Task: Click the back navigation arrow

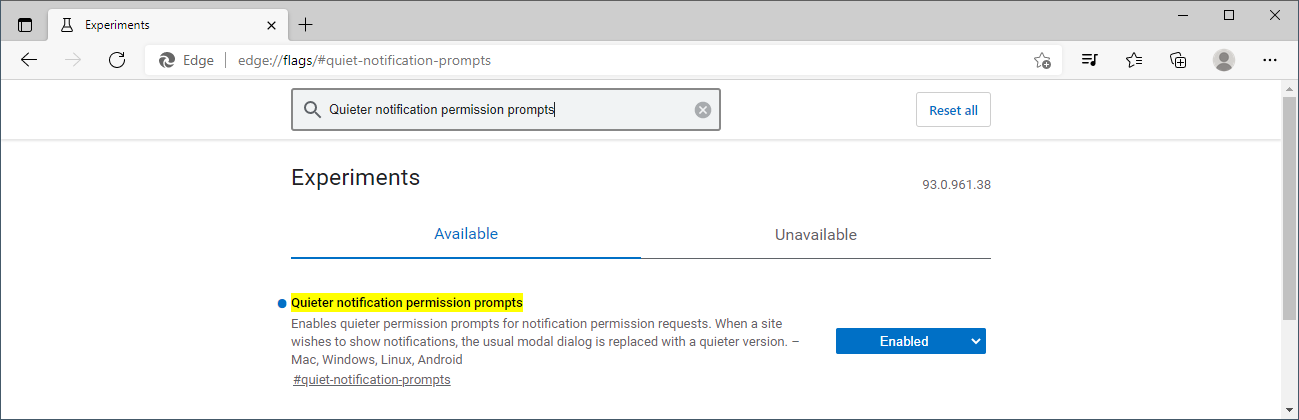Action: pyautogui.click(x=29, y=60)
